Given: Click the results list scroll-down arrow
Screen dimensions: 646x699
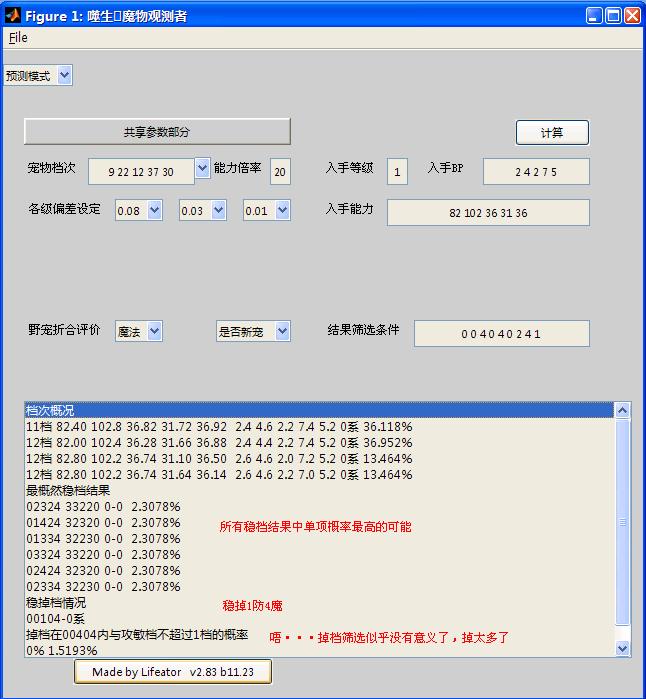Looking at the screenshot, I should (x=623, y=648).
